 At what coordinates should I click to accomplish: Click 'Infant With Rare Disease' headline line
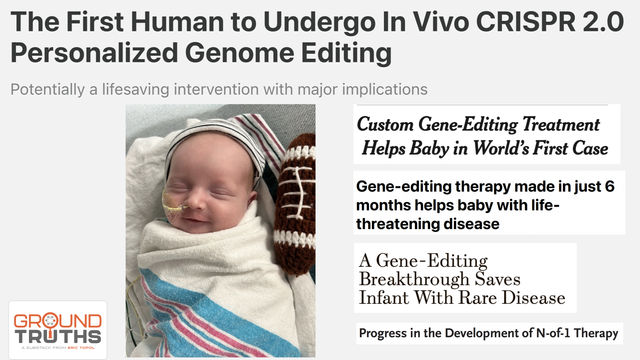pos(462,297)
